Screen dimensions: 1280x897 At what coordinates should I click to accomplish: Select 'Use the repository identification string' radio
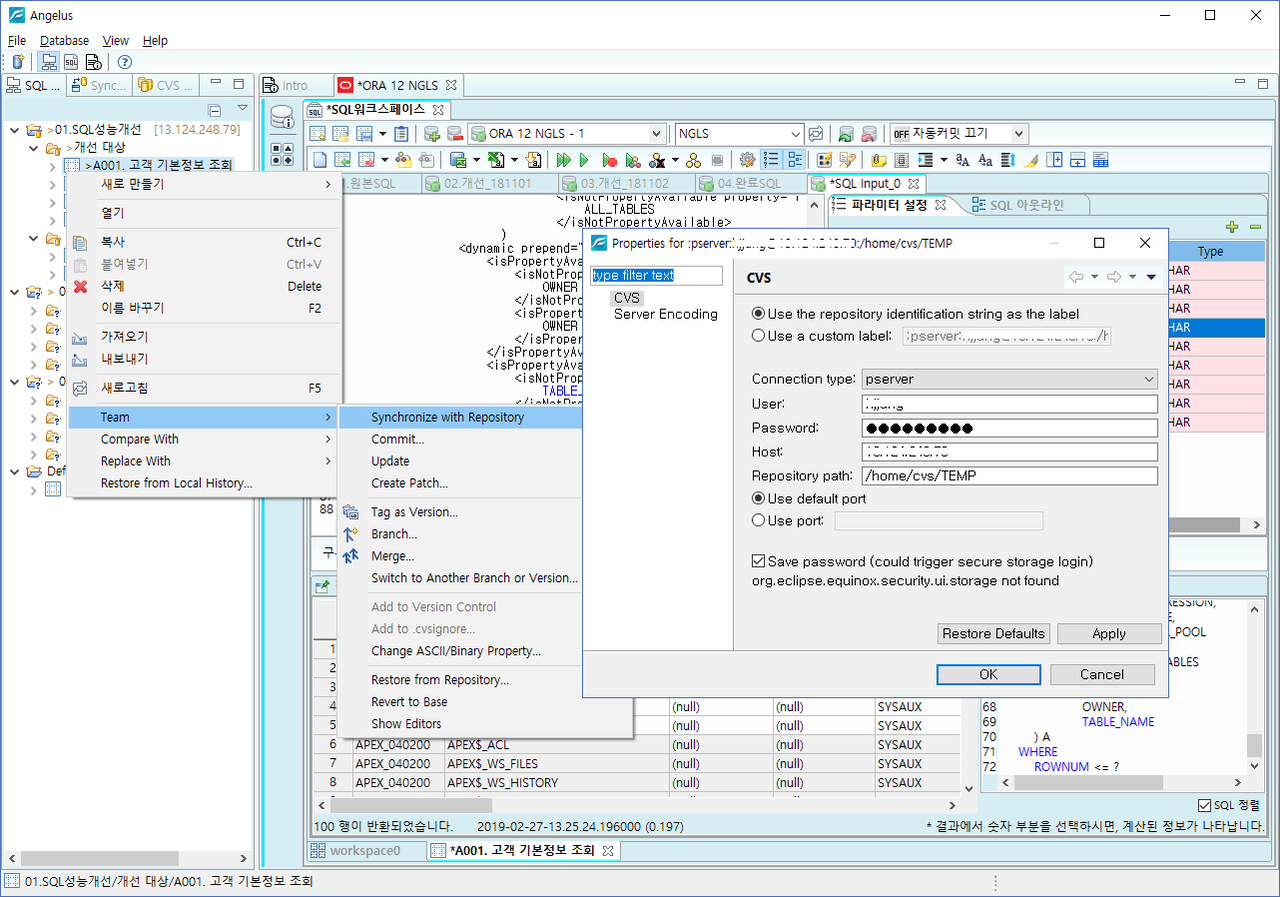point(758,314)
